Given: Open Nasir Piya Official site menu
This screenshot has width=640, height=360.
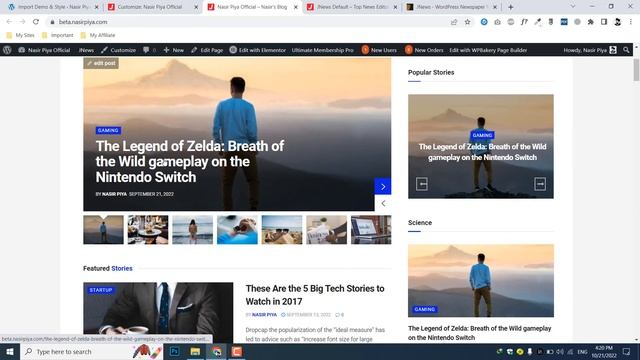Looking at the screenshot, I should point(44,50).
